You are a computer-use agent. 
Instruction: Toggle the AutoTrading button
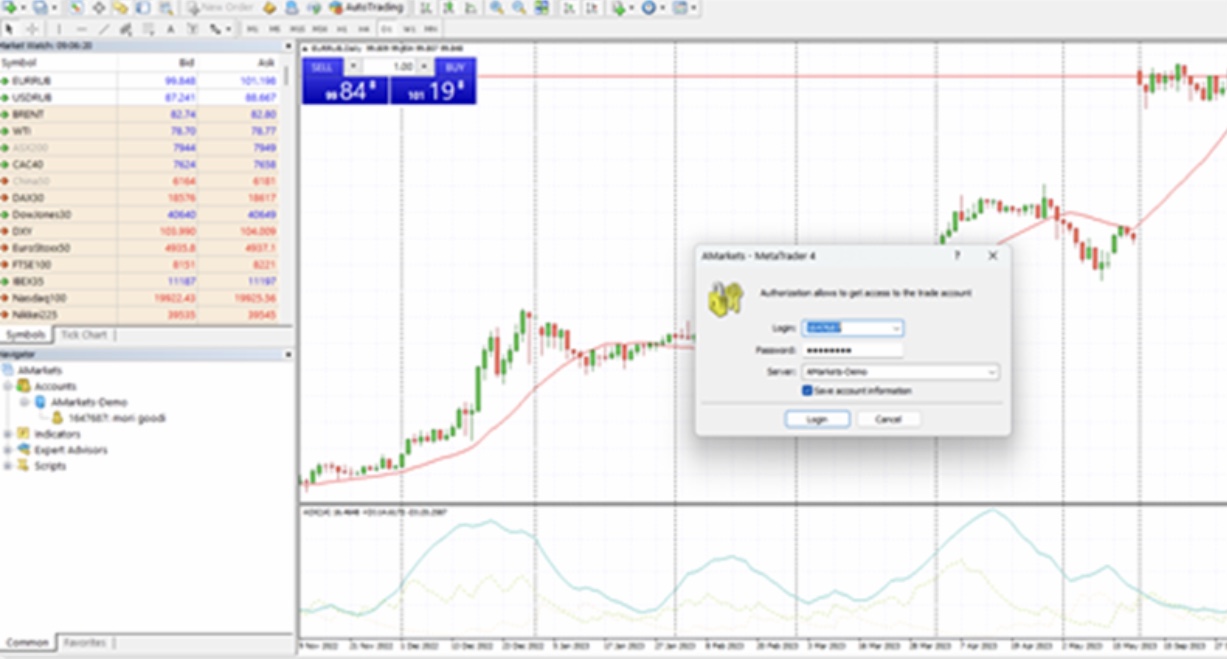[367, 8]
